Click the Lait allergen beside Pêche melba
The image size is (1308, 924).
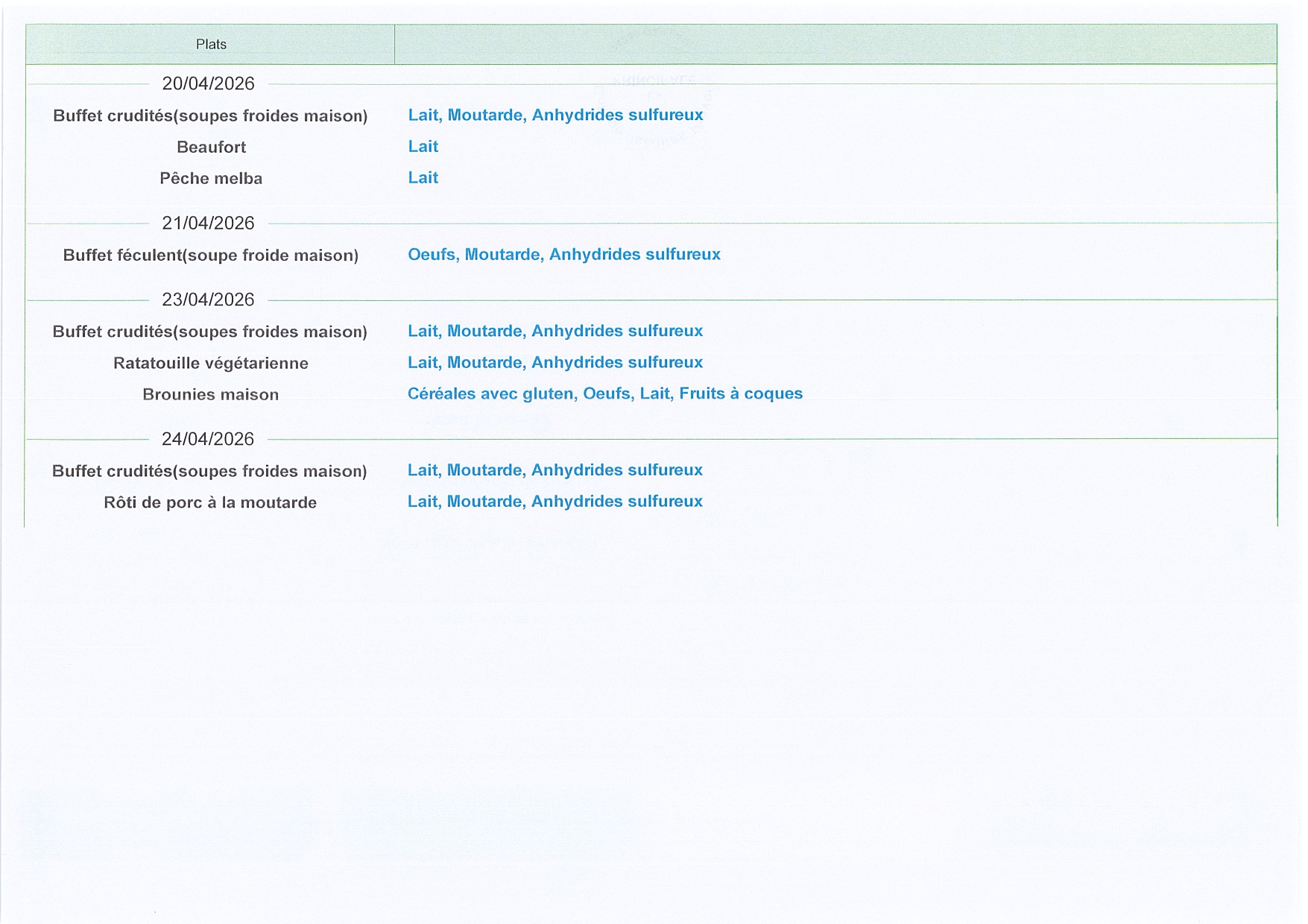pyautogui.click(x=423, y=178)
